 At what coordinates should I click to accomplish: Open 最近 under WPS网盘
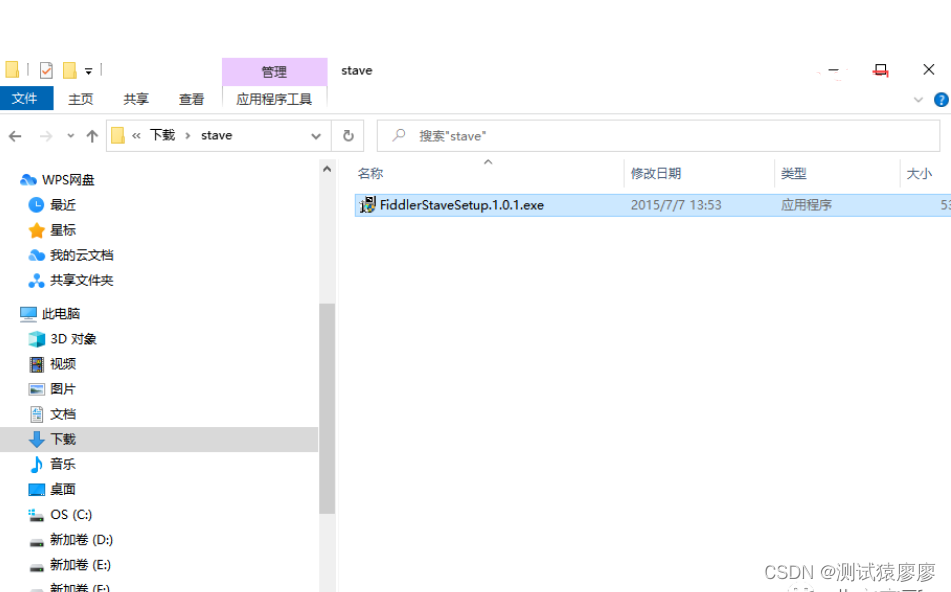(x=62, y=205)
